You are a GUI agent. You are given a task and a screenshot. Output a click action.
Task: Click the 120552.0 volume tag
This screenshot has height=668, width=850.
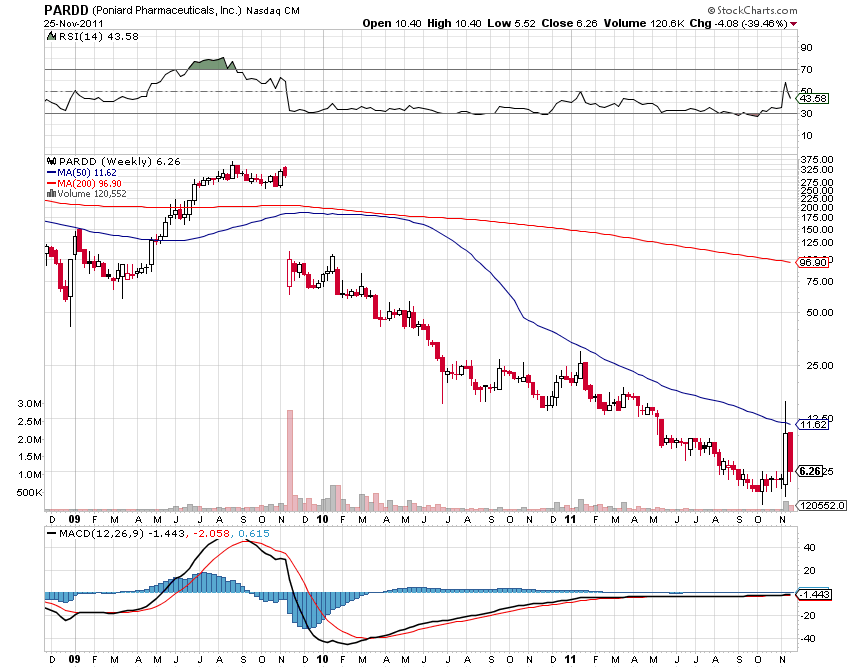823,505
